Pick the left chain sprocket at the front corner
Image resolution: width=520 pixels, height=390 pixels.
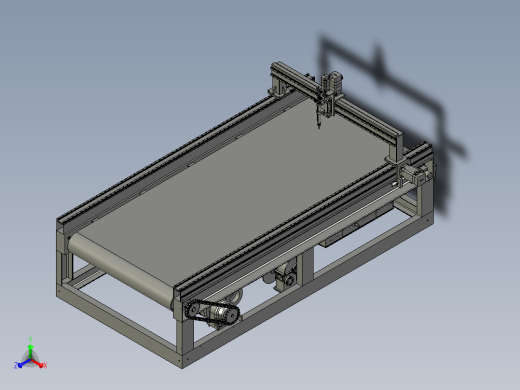coord(192,310)
